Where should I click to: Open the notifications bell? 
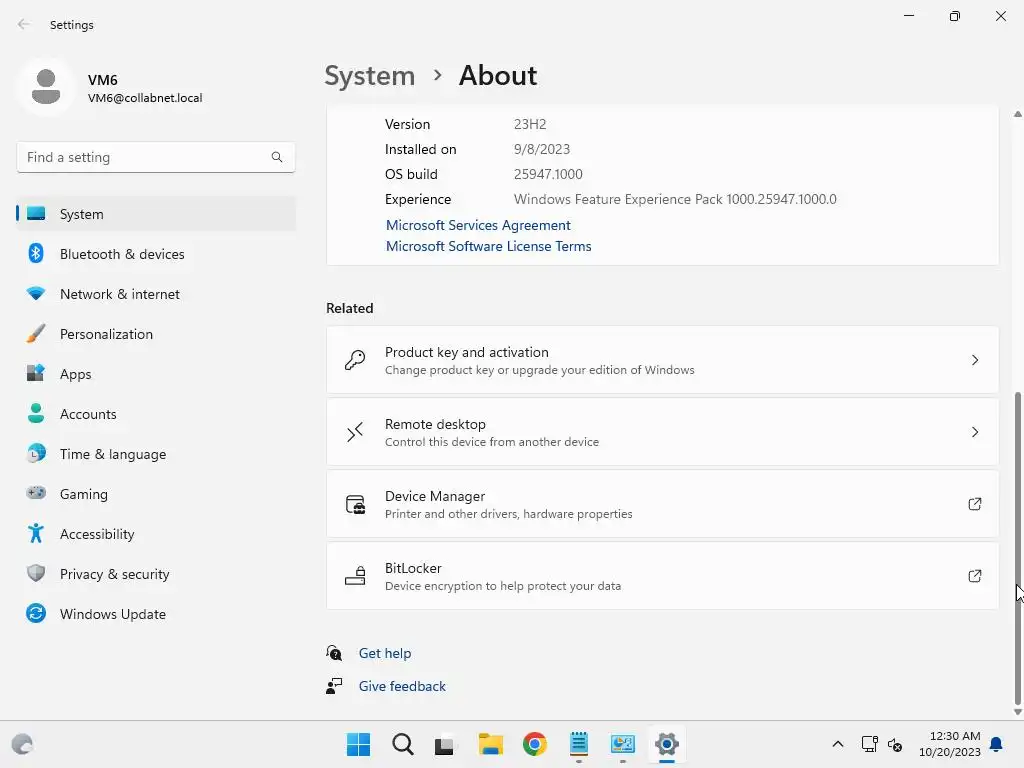point(996,744)
